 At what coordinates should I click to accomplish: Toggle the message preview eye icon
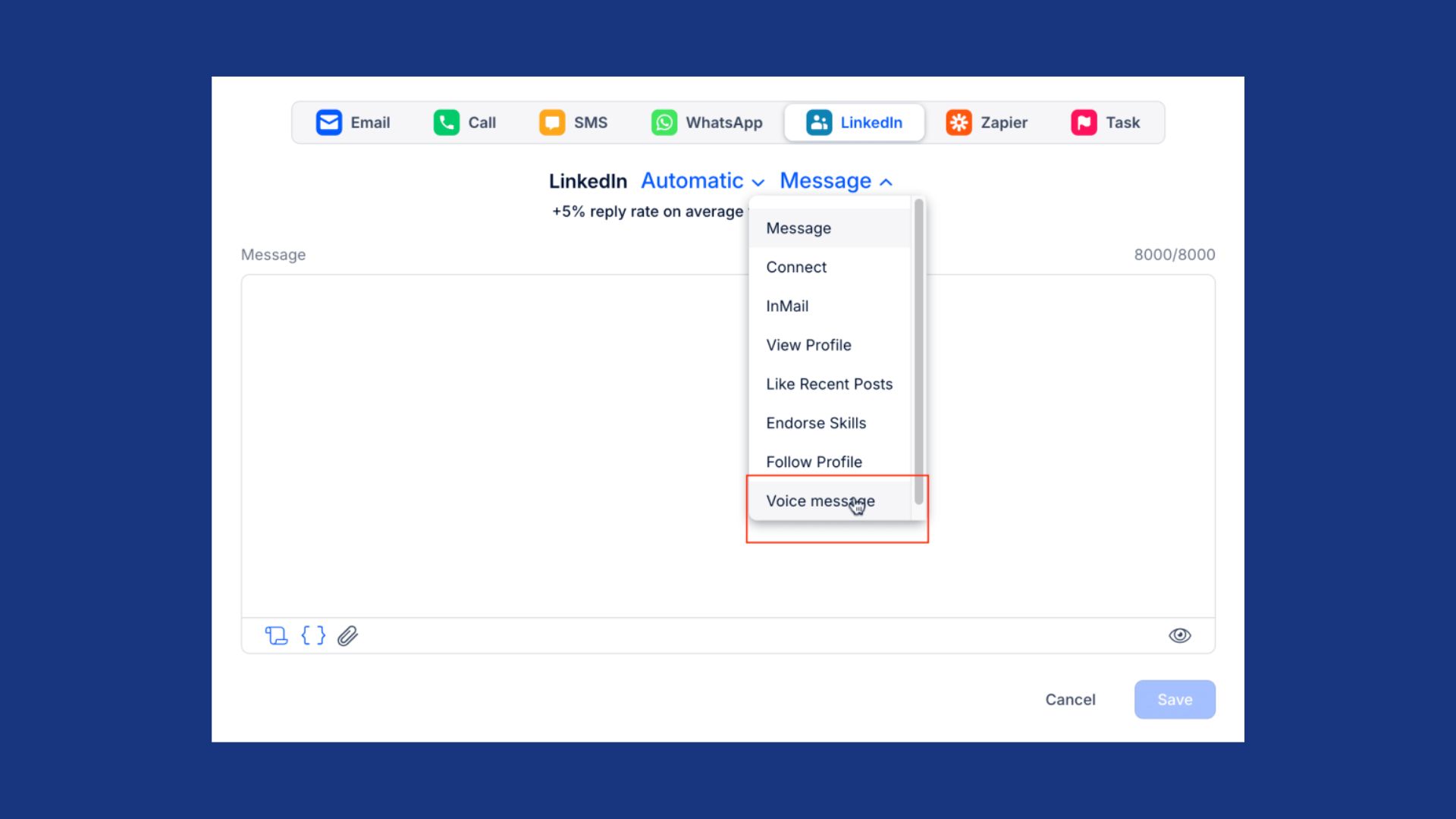click(1180, 635)
